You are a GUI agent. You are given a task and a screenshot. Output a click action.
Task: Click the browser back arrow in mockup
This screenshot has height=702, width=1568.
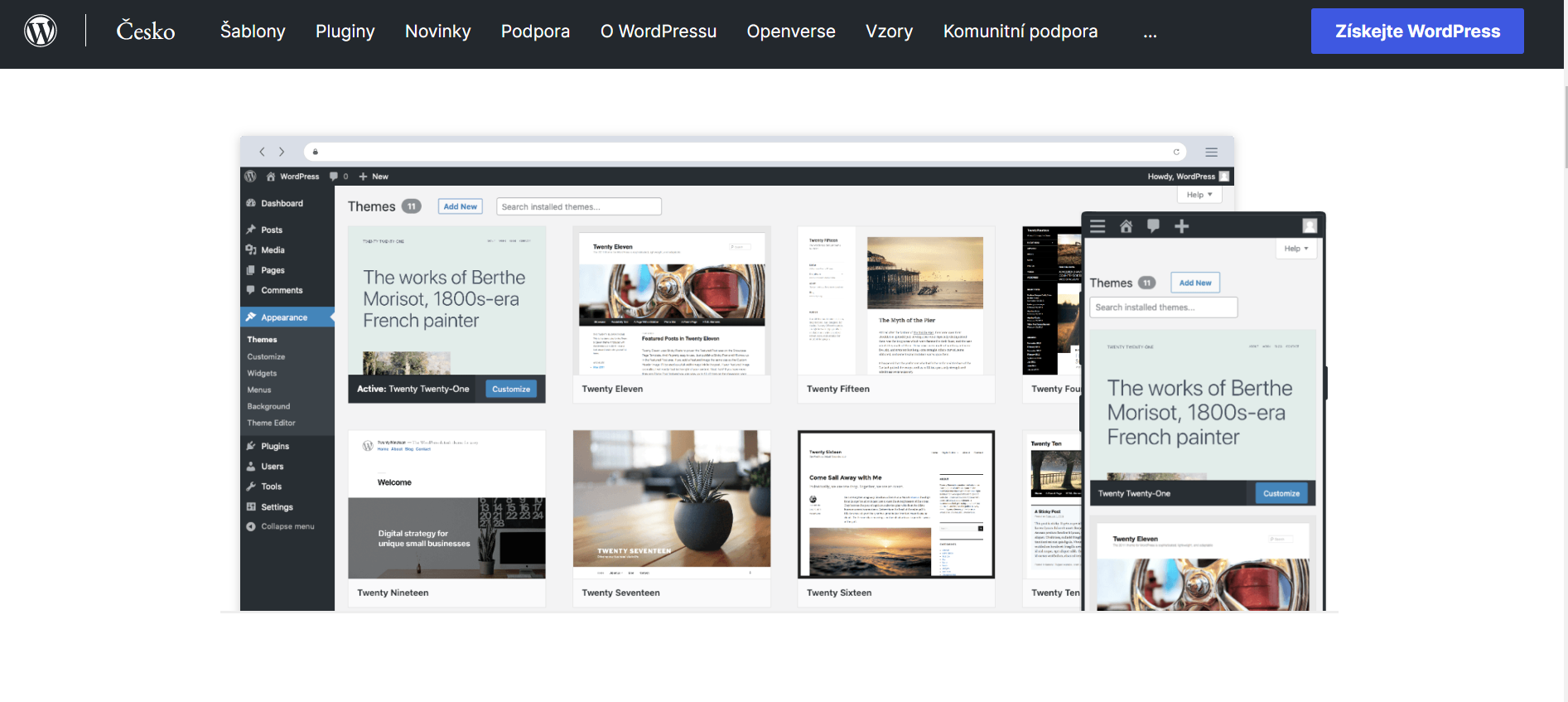262,152
